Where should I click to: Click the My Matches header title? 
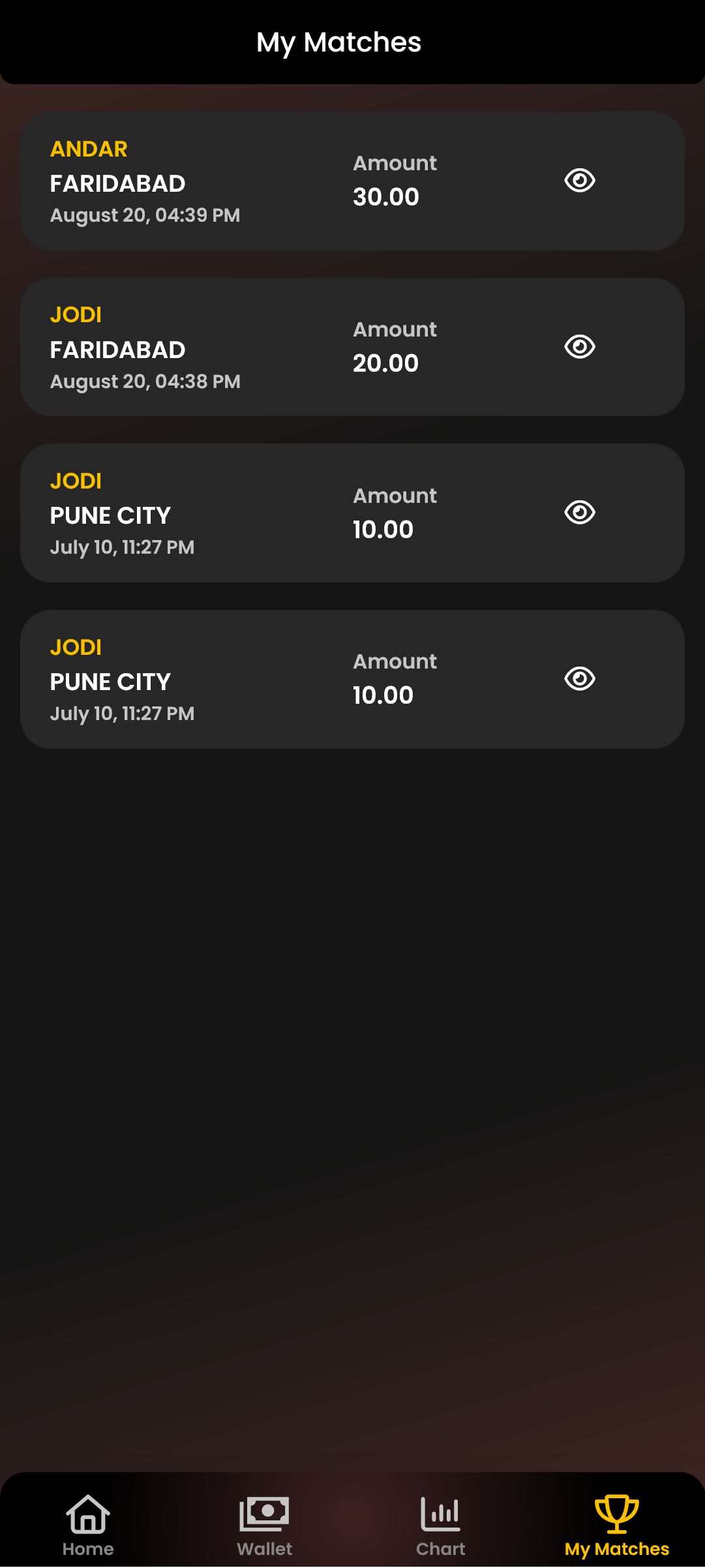point(339,43)
